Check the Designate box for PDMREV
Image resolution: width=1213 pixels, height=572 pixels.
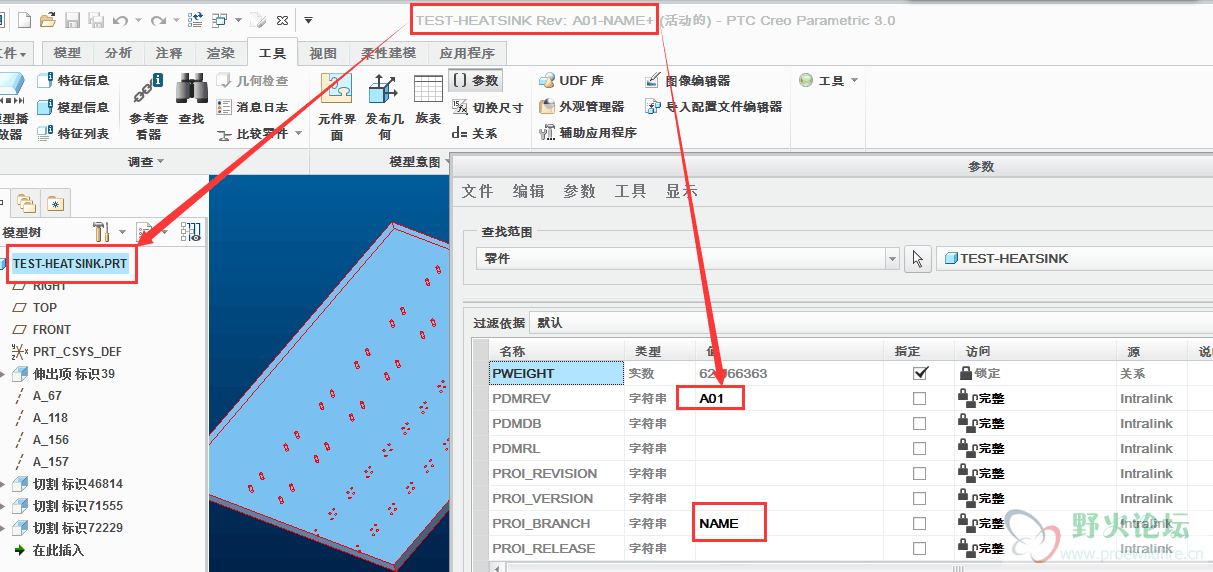point(920,398)
